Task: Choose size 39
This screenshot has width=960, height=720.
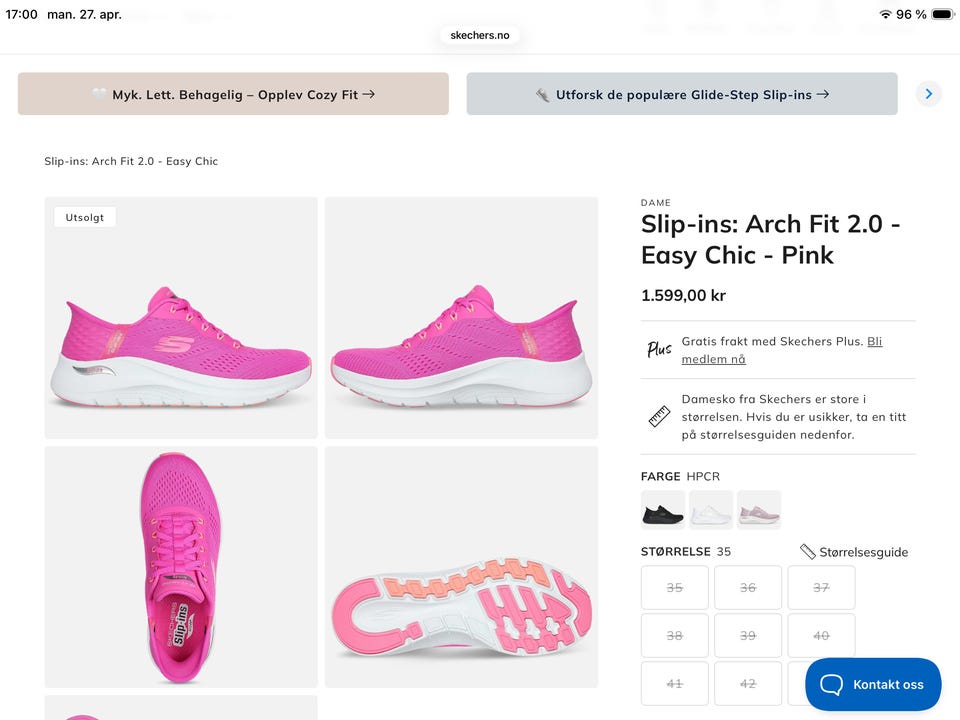Action: click(x=748, y=636)
